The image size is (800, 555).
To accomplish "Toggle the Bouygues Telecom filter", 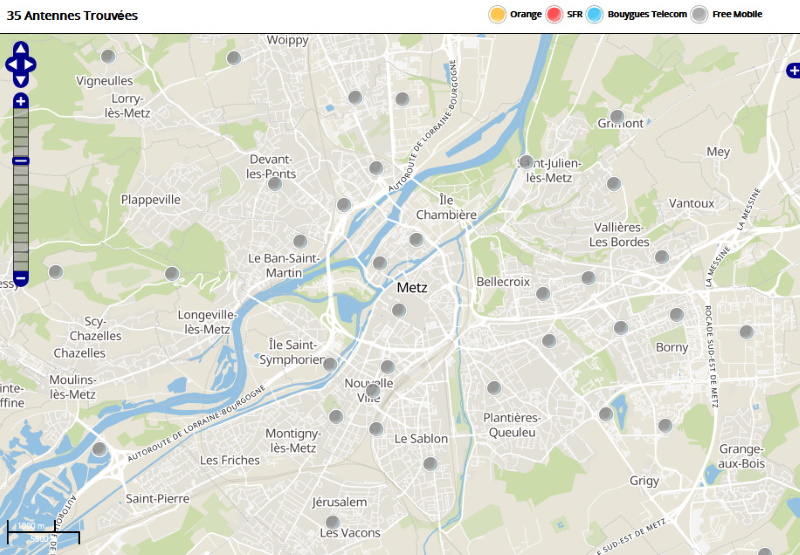I will 595,14.
